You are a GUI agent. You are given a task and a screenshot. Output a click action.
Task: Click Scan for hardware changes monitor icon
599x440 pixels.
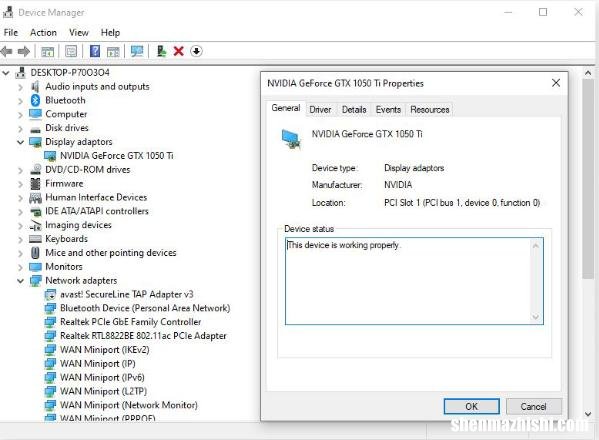(x=137, y=51)
